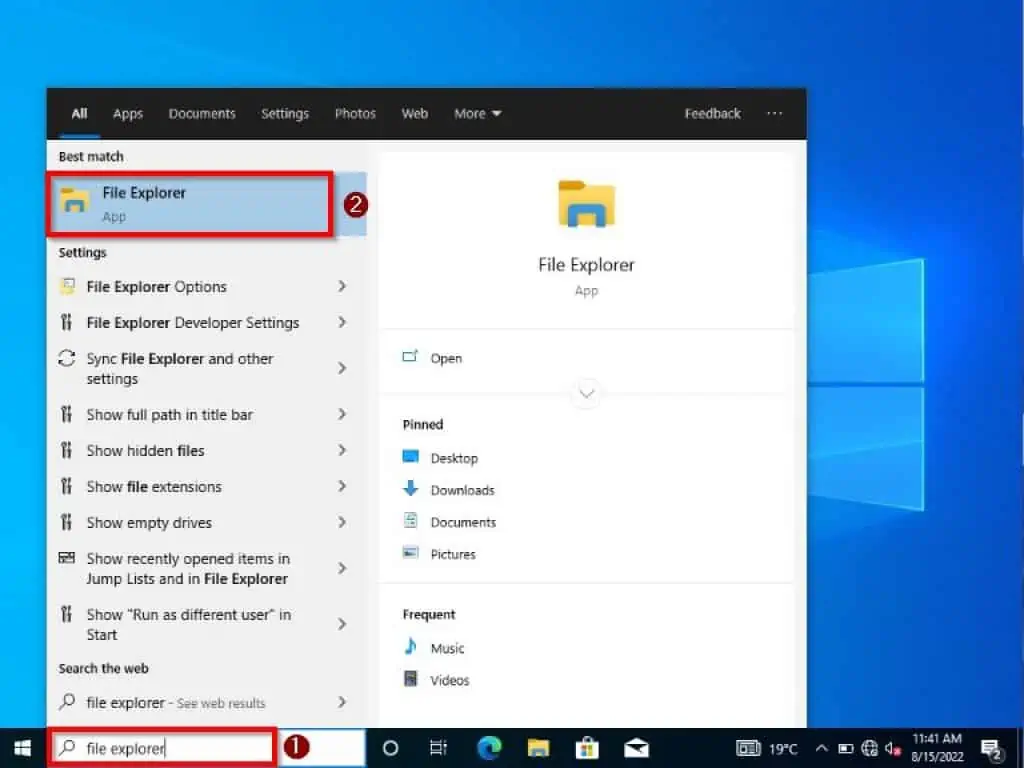This screenshot has height=768, width=1024.
Task: Click the network globe tray icon
Action: tap(869, 748)
